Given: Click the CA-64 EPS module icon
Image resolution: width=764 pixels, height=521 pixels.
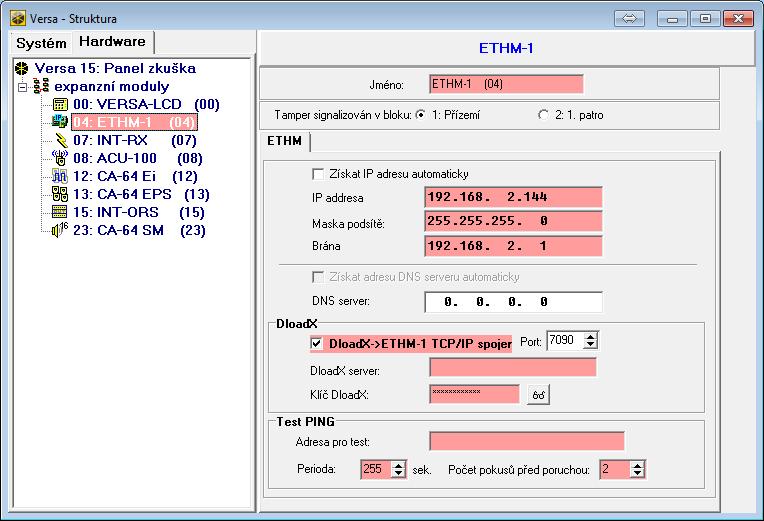Looking at the screenshot, I should click(x=60, y=194).
